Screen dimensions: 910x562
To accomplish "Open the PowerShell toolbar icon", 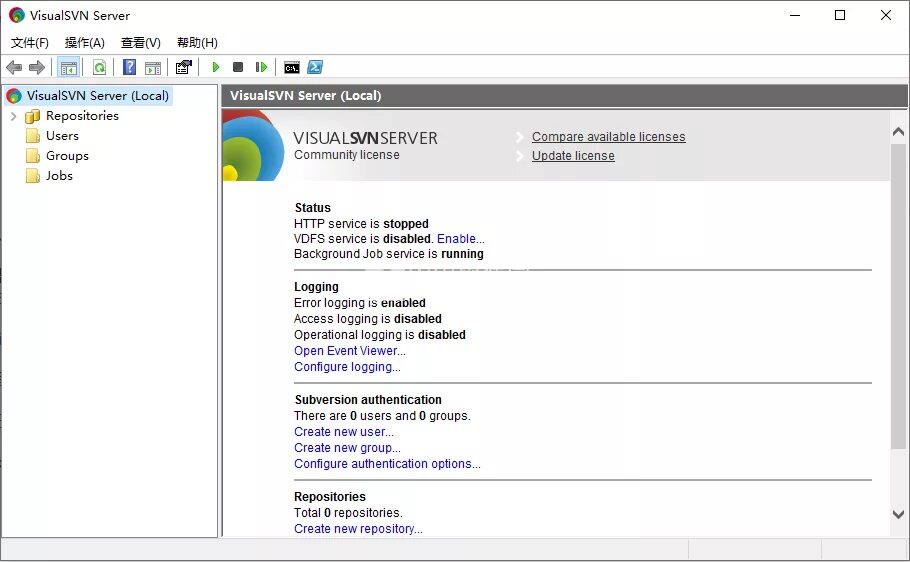I will click(x=315, y=67).
